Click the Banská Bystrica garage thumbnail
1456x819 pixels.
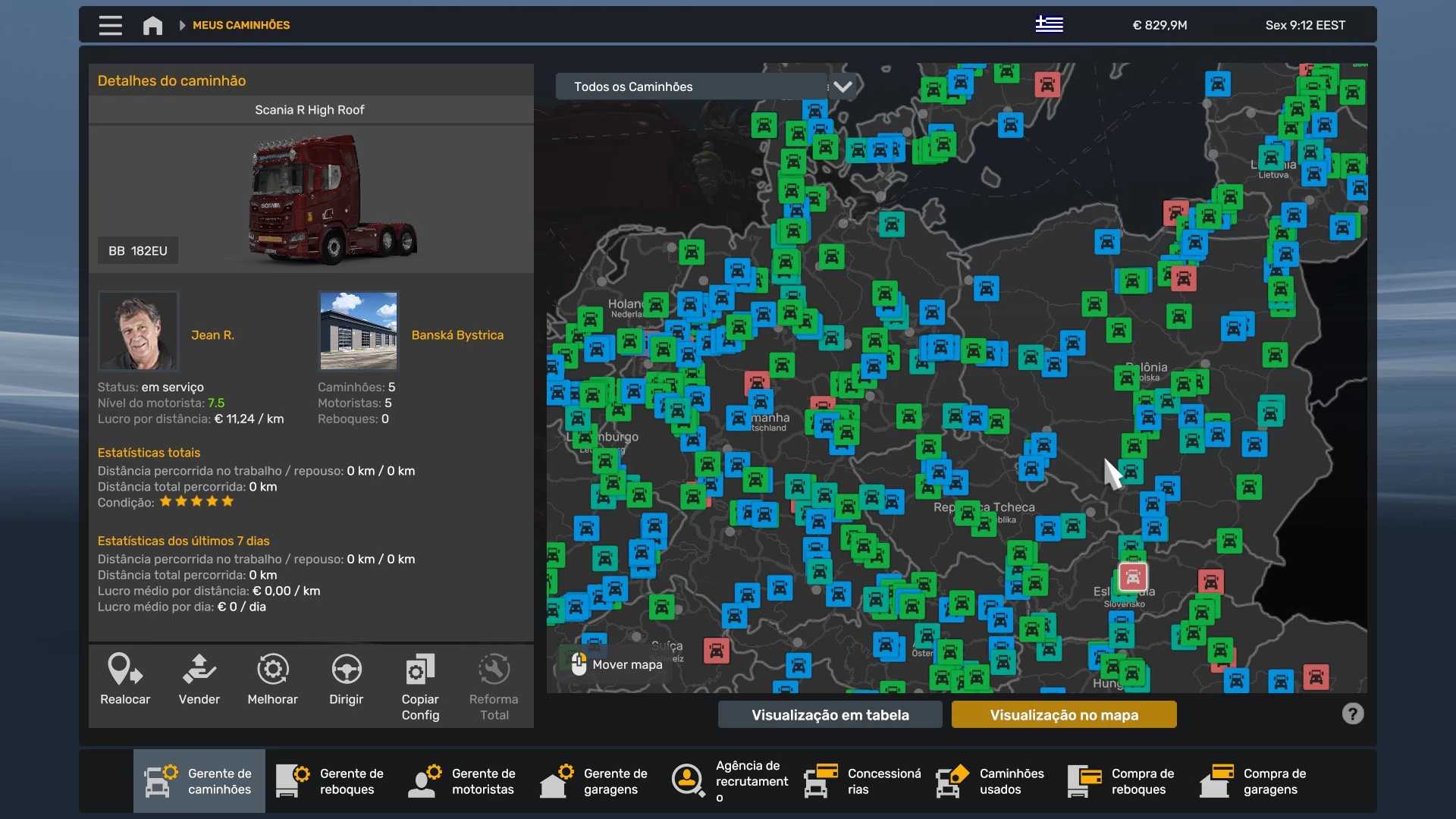[x=358, y=331]
